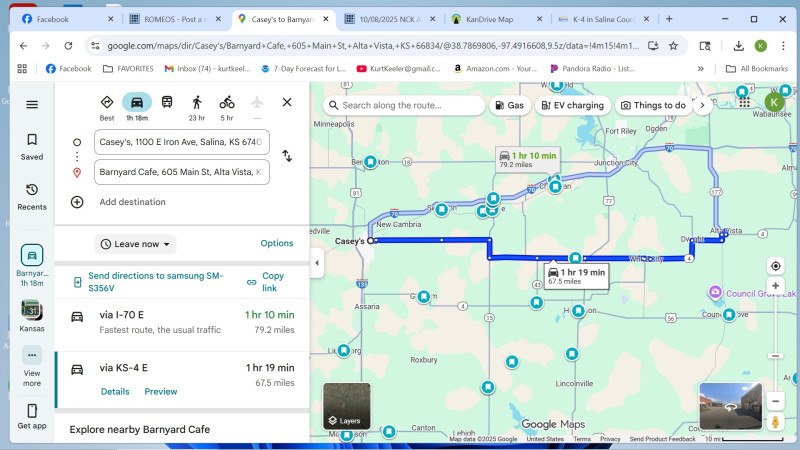800x450 pixels.
Task: Select Barnyard 1h 18m recent trip
Action: pyautogui.click(x=32, y=265)
